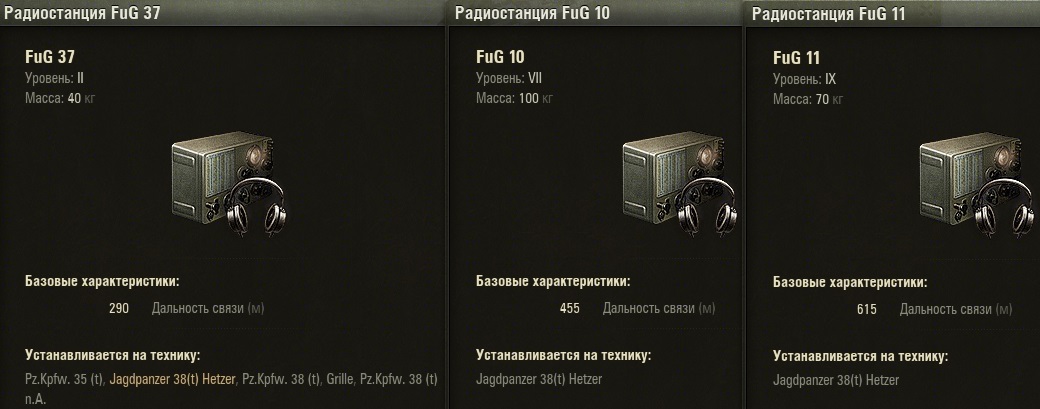
Task: Click the FuG 11 radio station image
Action: coord(978,183)
